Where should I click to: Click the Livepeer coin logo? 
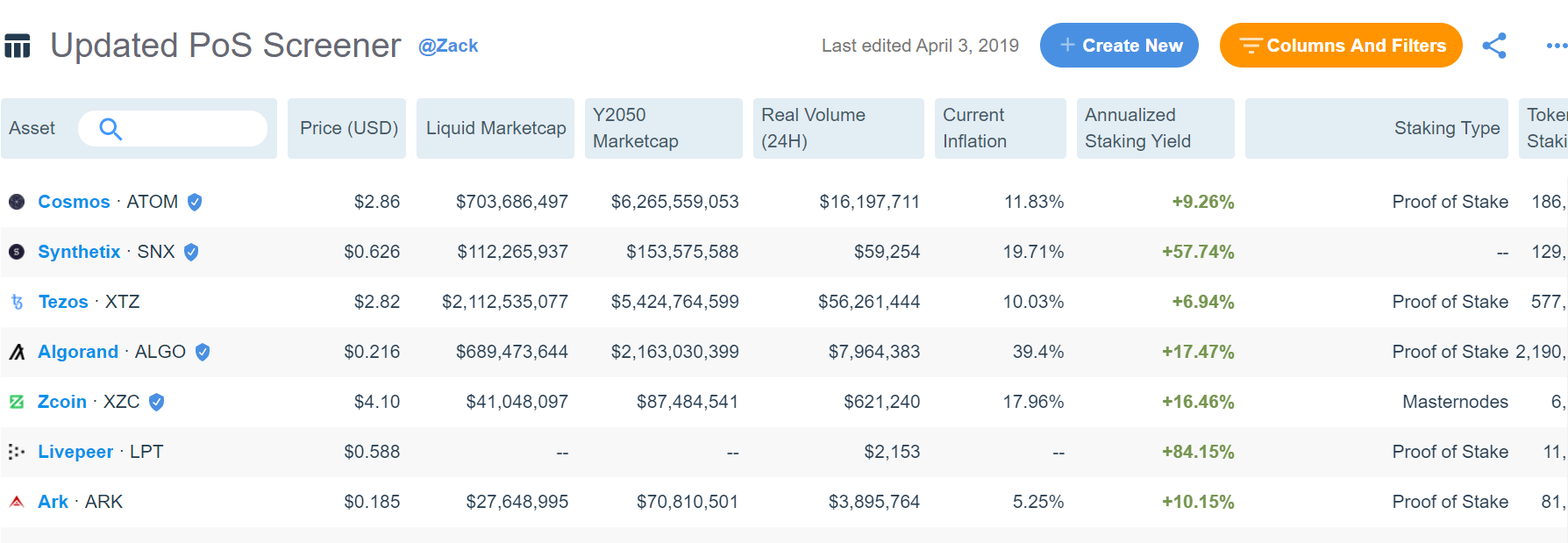click(x=17, y=452)
